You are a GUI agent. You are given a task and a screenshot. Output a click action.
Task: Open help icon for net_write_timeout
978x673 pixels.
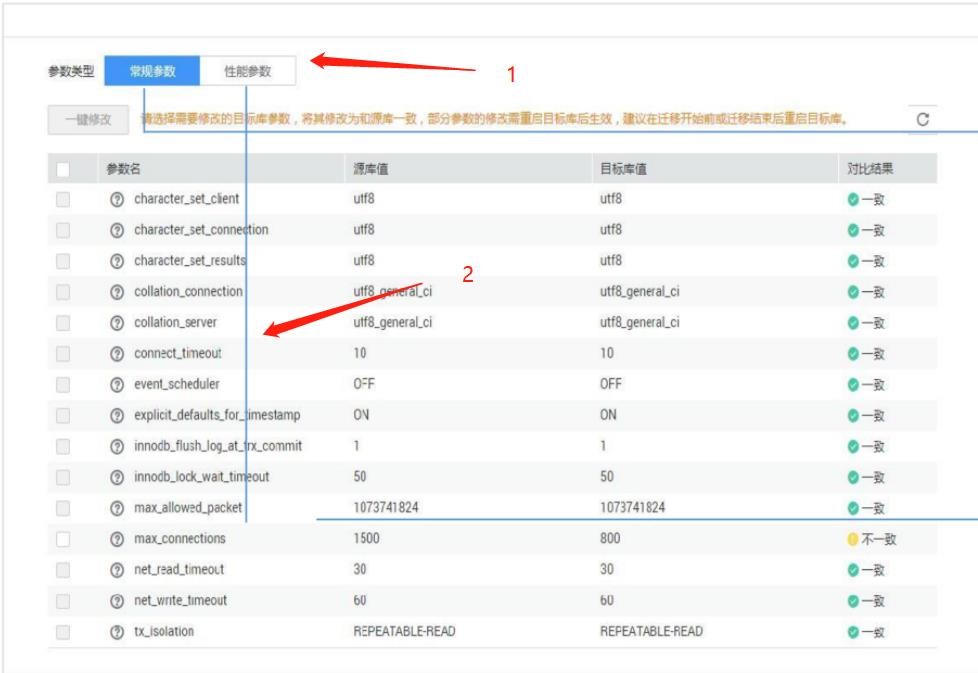point(117,601)
